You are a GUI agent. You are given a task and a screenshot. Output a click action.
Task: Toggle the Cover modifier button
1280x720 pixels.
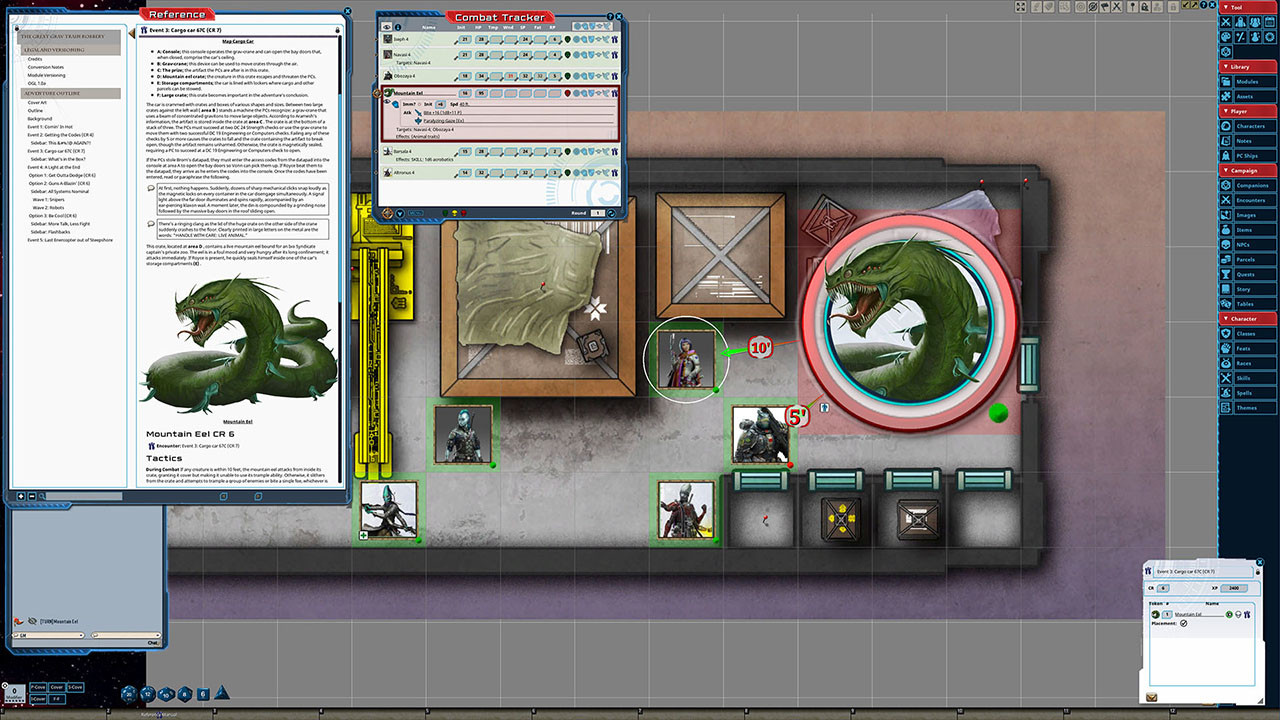click(57, 687)
